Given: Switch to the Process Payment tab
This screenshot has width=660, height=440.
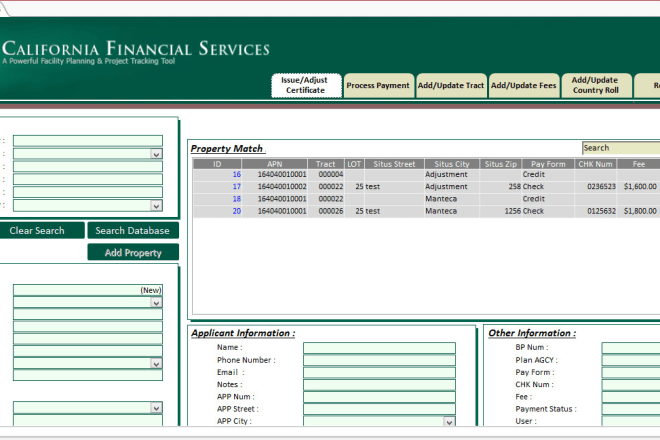Looking at the screenshot, I should pos(378,85).
